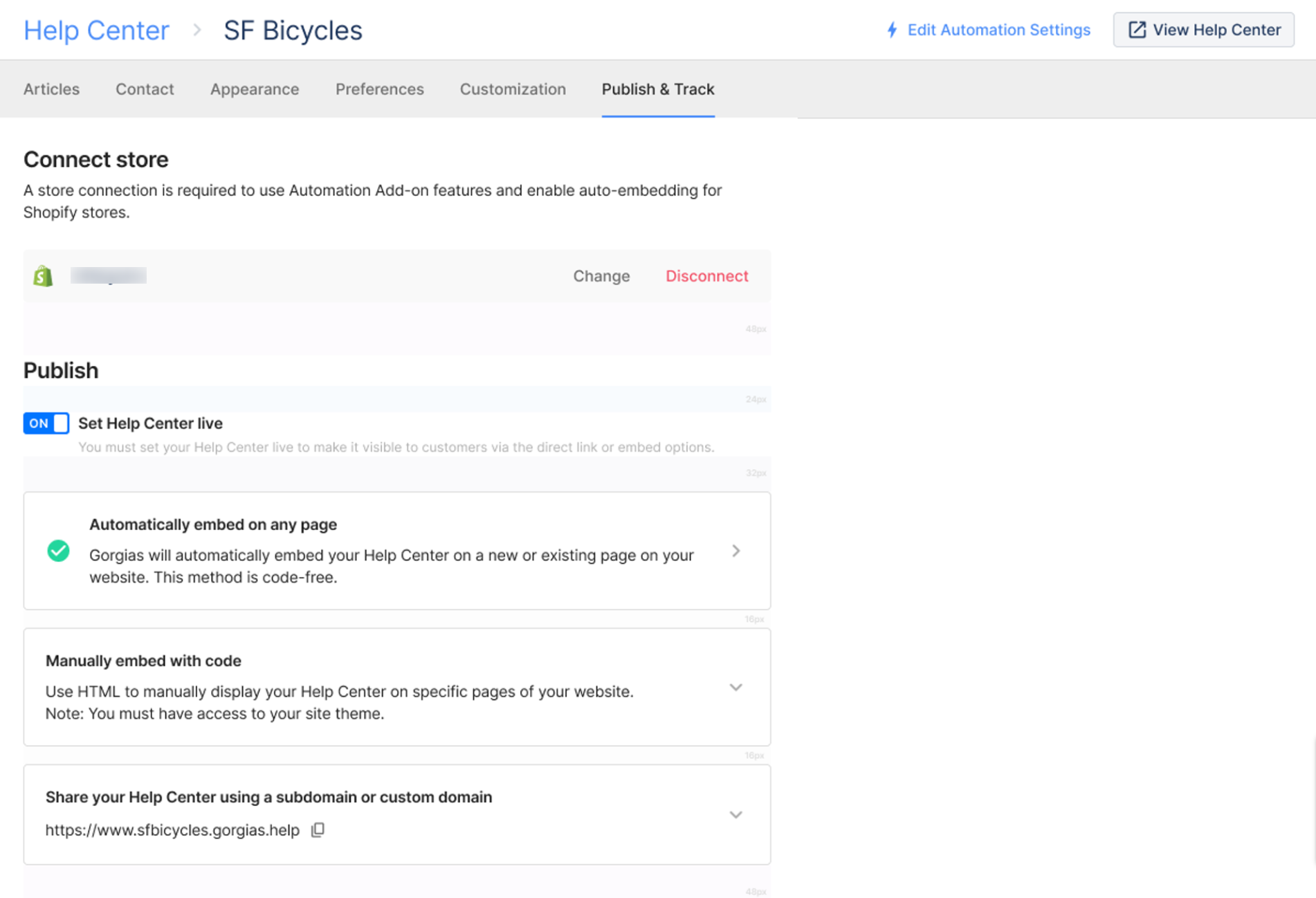Expand the subdomain or custom domain section
The image size is (1316, 898).
click(735, 814)
